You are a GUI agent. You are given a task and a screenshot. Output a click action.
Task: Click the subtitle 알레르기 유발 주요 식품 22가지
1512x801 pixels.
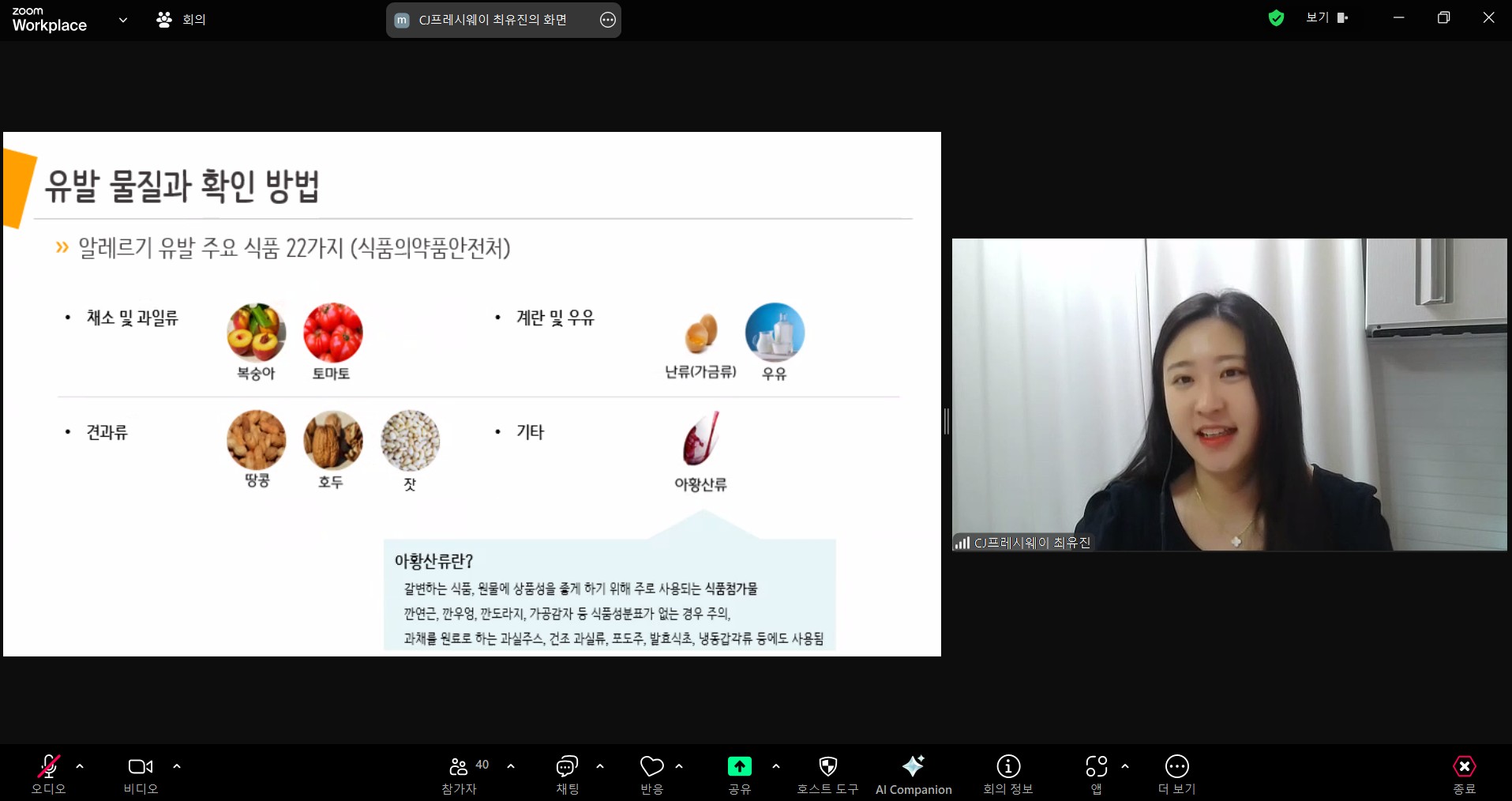click(211, 248)
